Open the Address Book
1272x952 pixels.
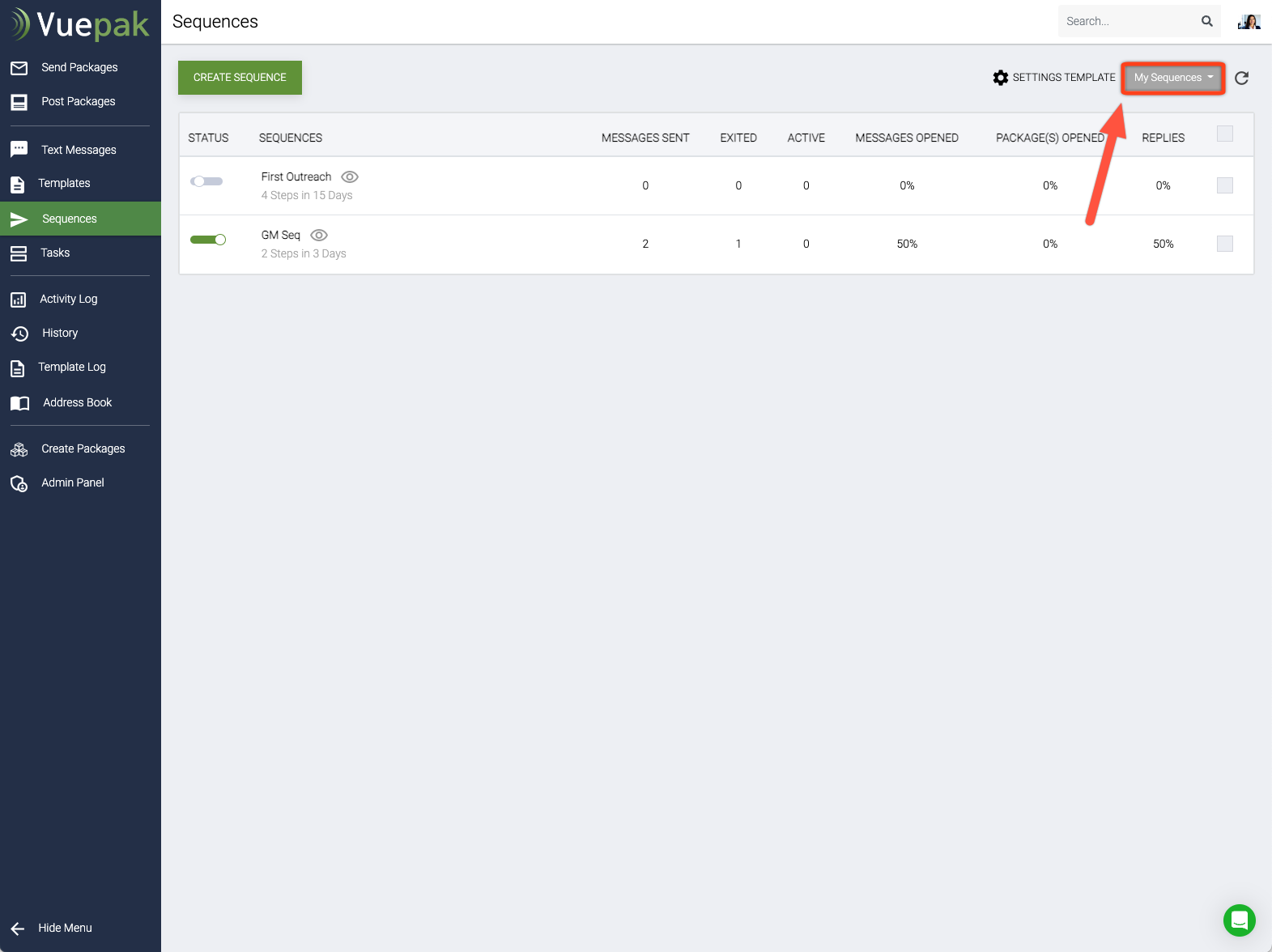tap(77, 402)
